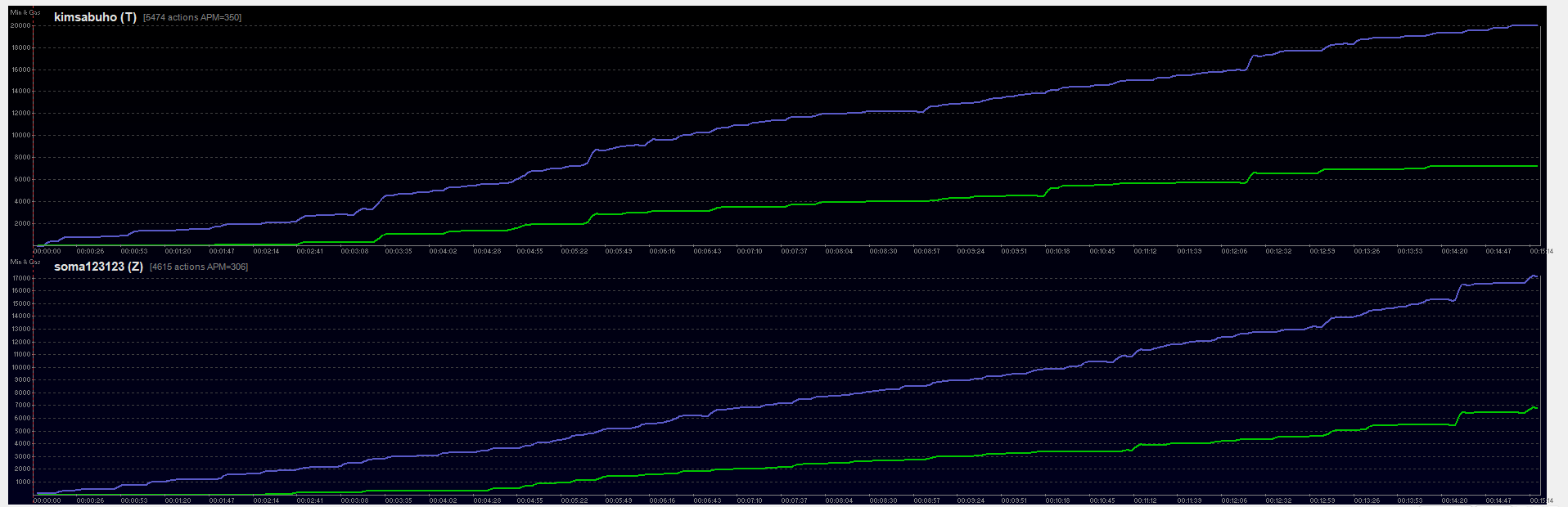Viewport: 1568px width, 507px height.
Task: Click the "00:00:26" time label under kimsabuho's chart
Action: click(x=90, y=251)
